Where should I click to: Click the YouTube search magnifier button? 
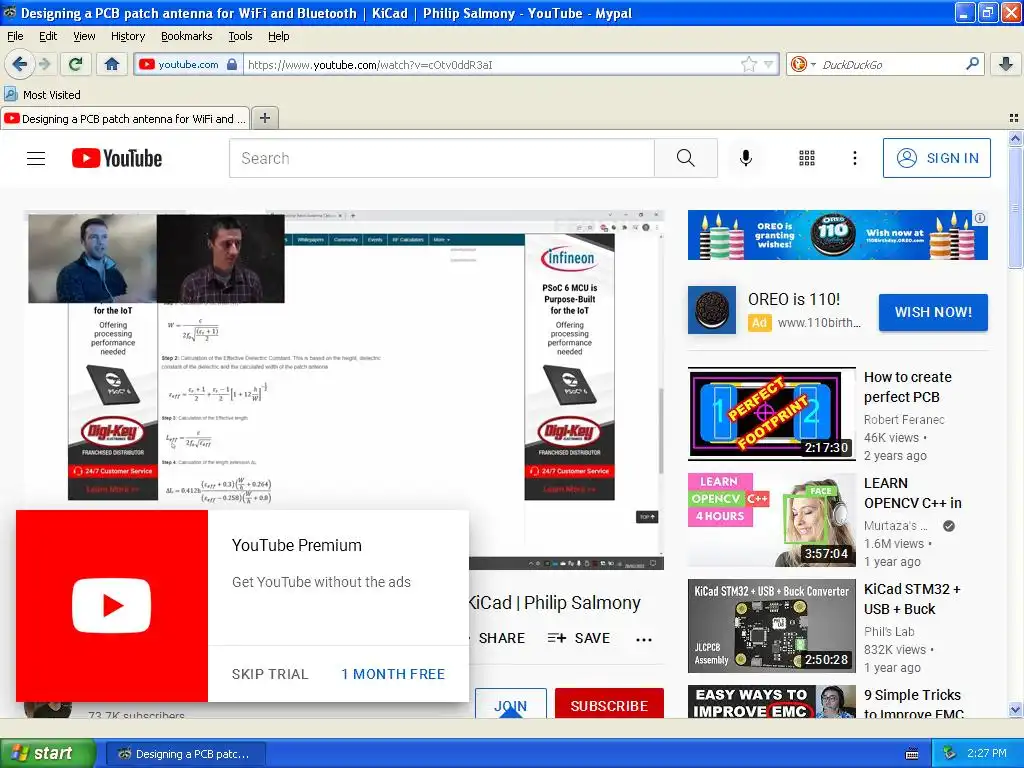pos(686,158)
